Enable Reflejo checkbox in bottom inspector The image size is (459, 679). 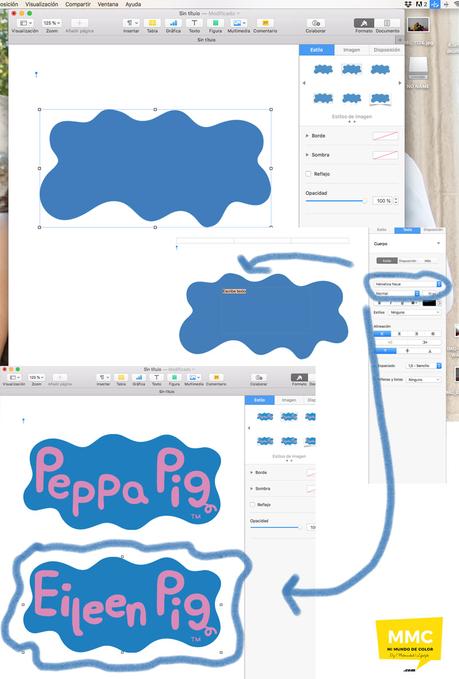tap(252, 504)
